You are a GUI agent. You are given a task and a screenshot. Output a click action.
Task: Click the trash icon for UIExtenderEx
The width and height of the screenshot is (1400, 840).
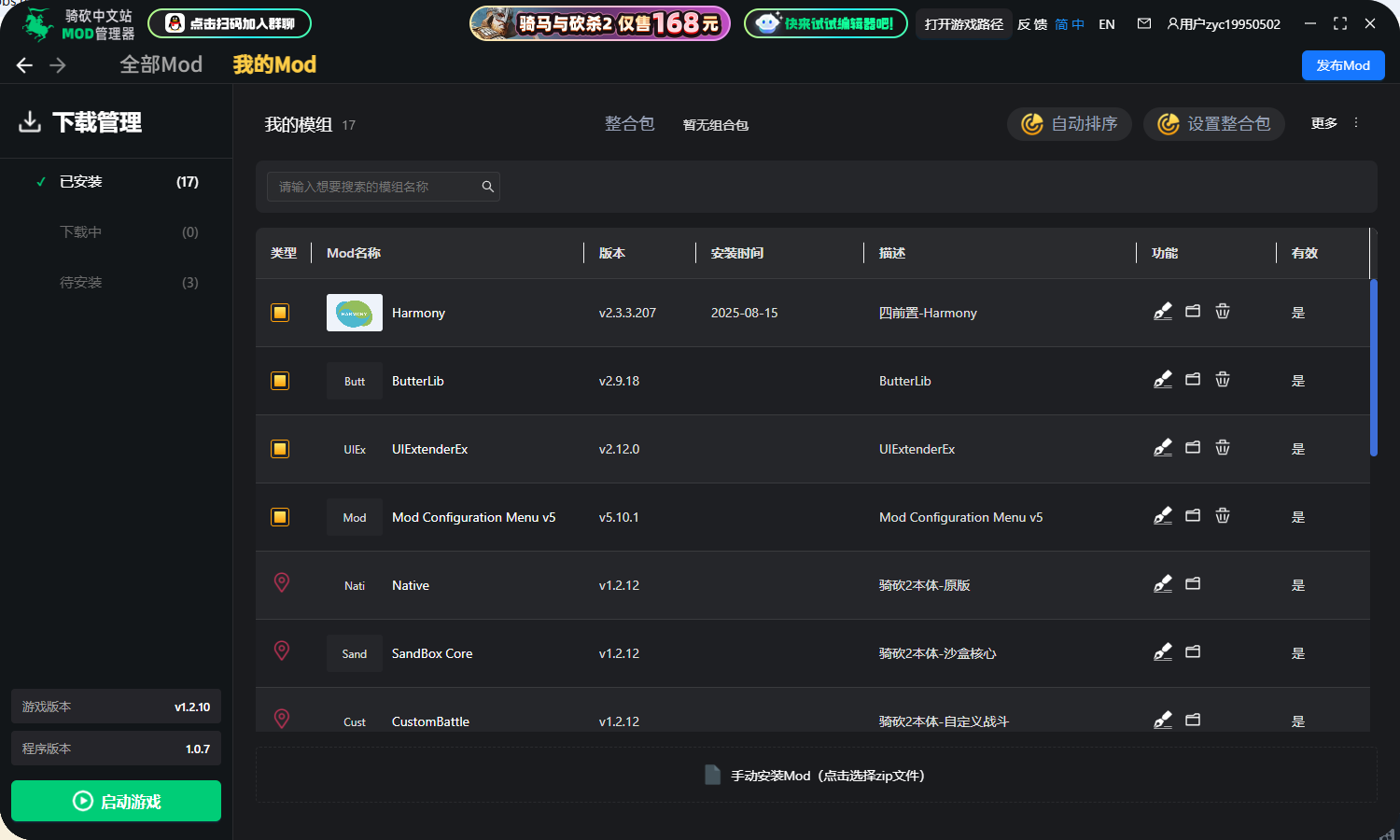pos(1223,447)
